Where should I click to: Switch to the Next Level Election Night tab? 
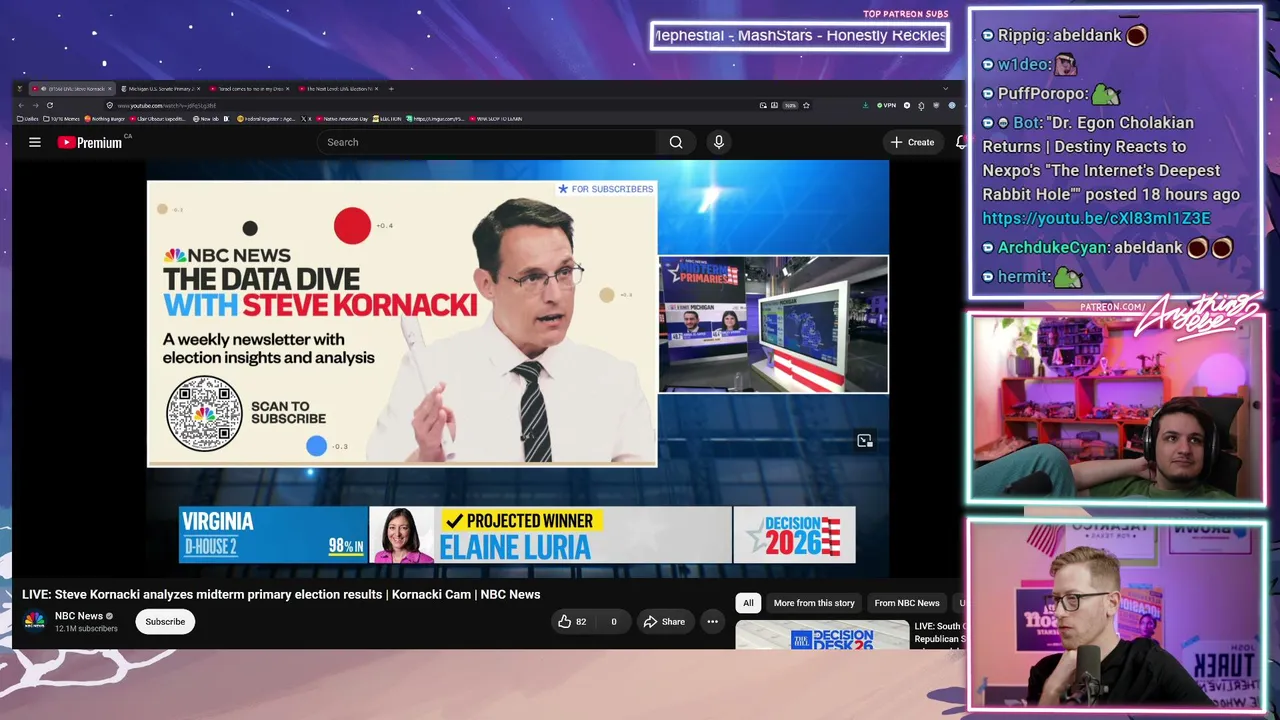339,89
